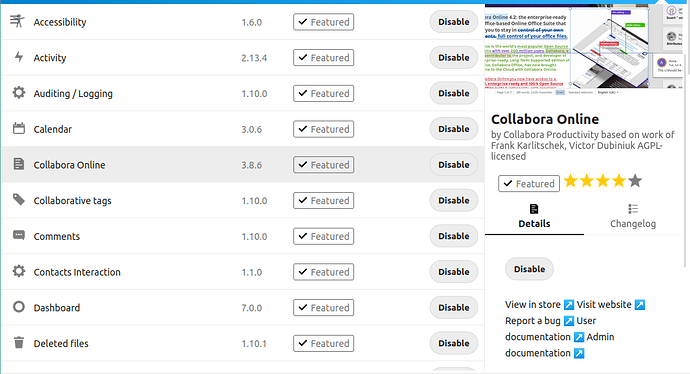690x374 pixels.
Task: Click the Auditing / Logging gear icon
Action: 18,92
